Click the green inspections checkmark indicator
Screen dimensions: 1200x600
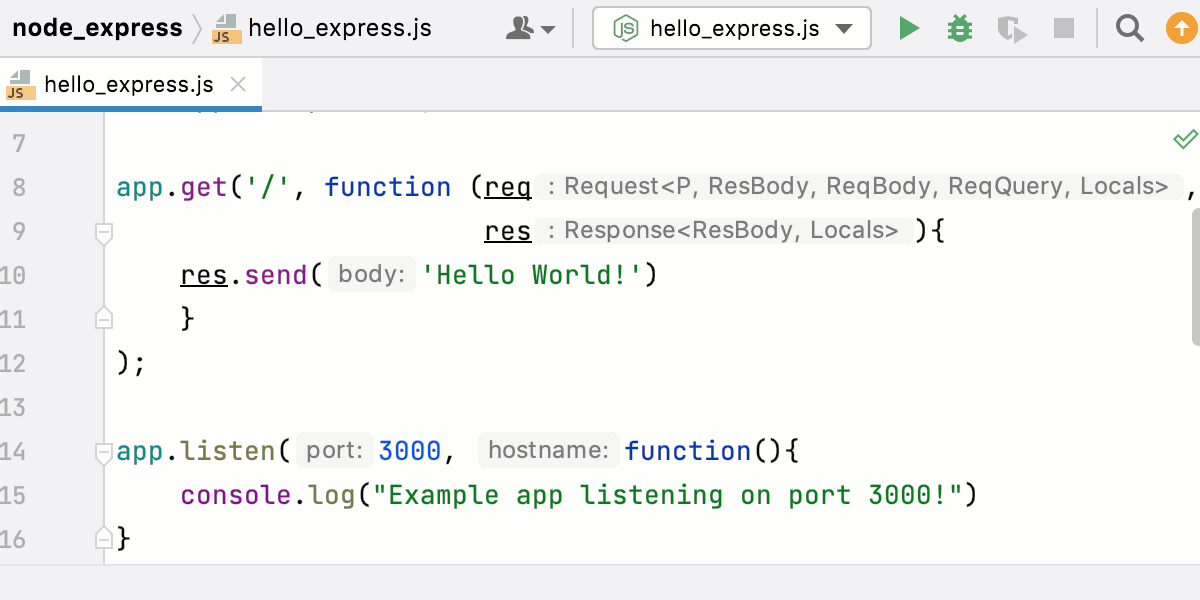tap(1184, 140)
